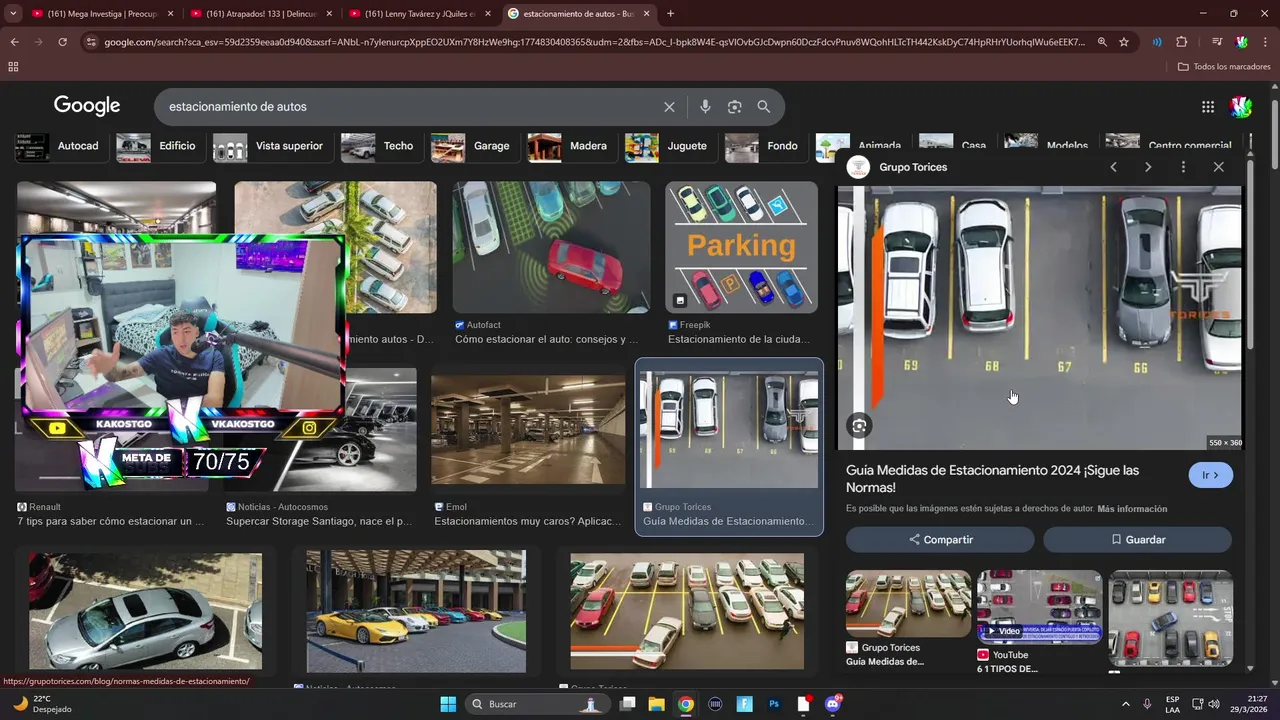Open the selected Grupo Torices result thumbnail
Viewport: 1280px width, 720px height.
[x=729, y=429]
